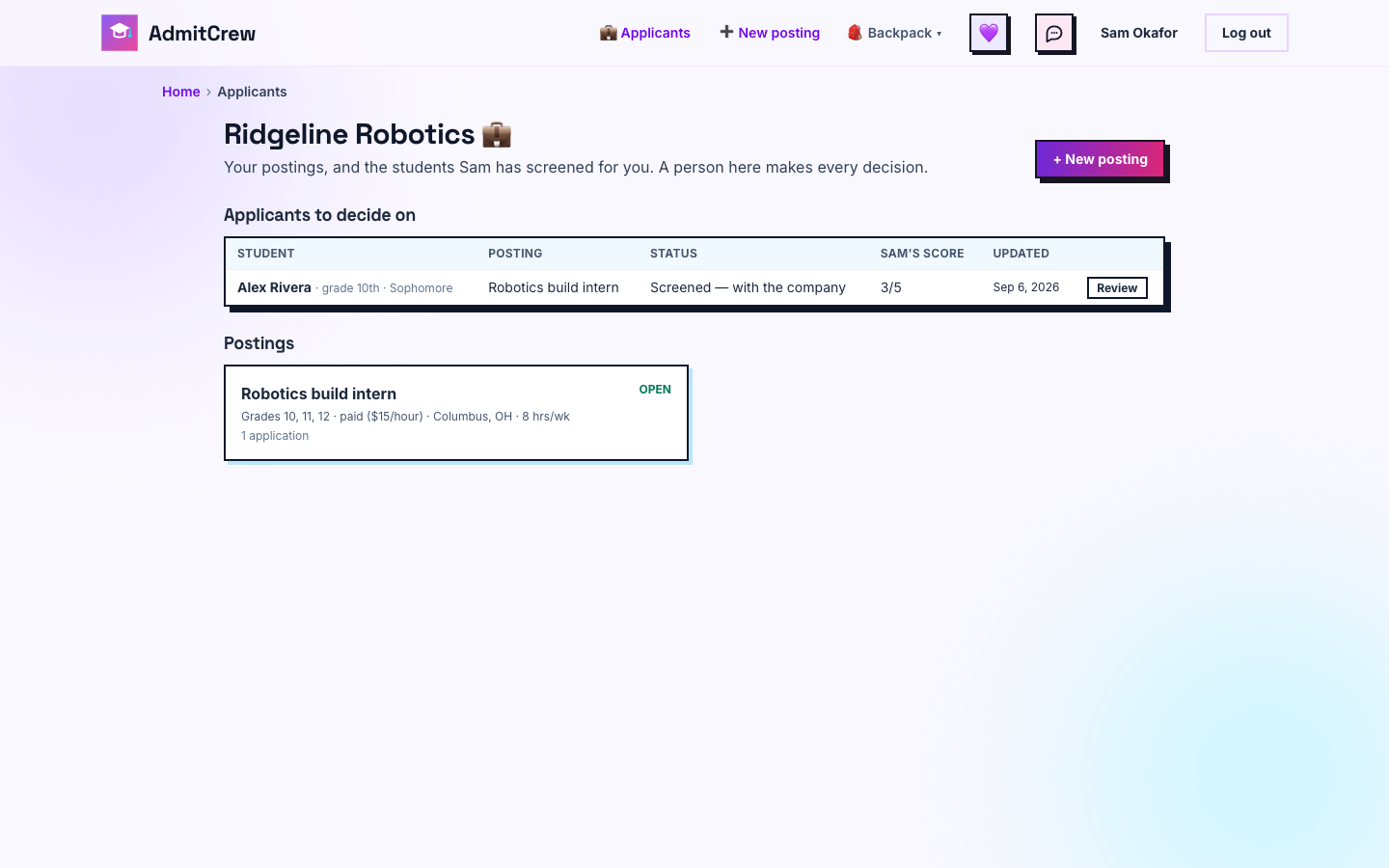Select Alex Rivera student name
The width and height of the screenshot is (1389, 868).
click(274, 287)
